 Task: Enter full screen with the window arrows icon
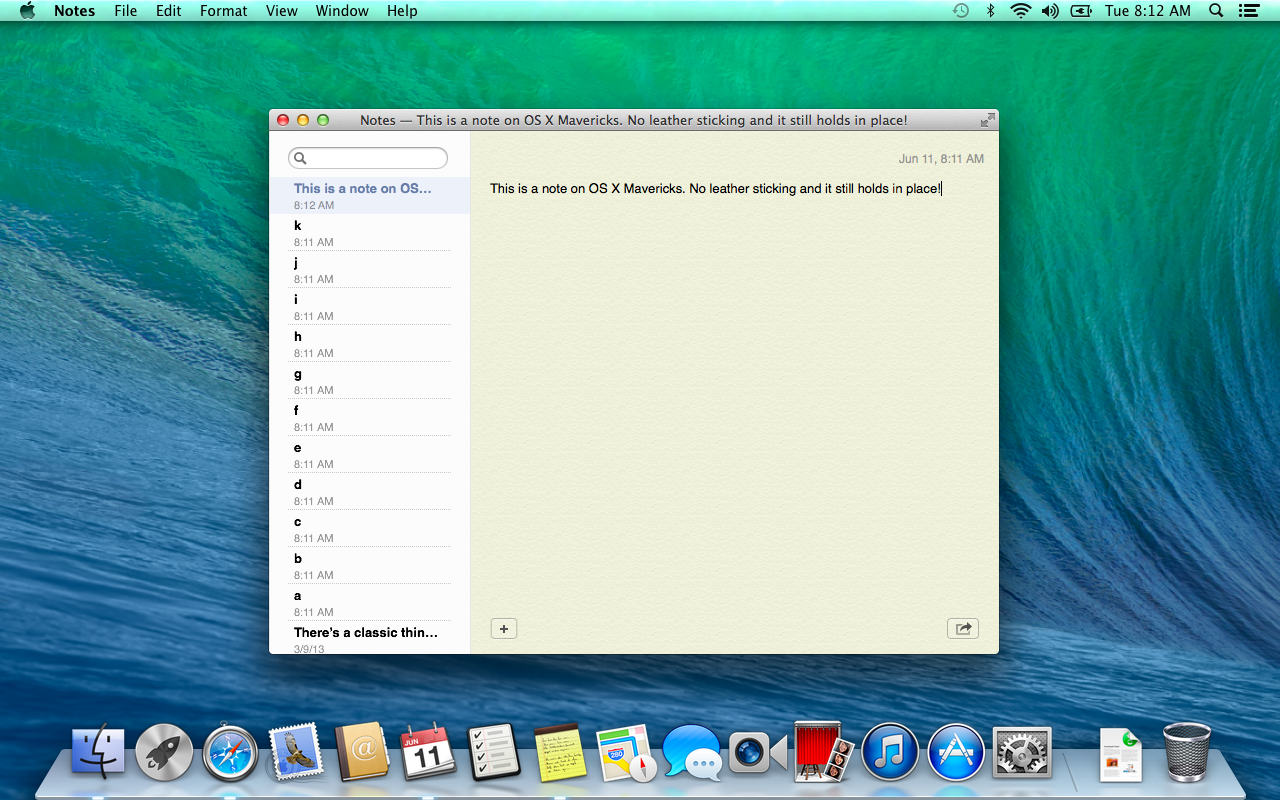click(987, 120)
